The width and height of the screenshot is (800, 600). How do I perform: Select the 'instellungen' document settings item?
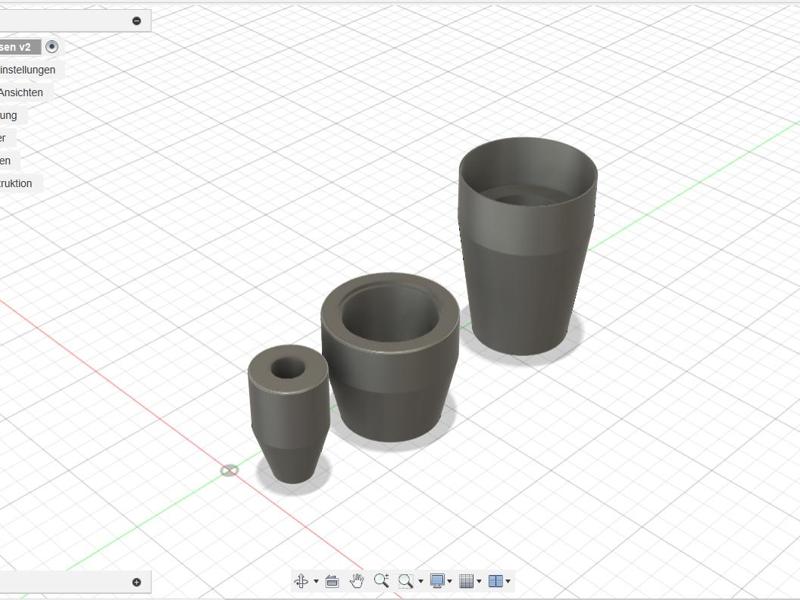(x=27, y=70)
